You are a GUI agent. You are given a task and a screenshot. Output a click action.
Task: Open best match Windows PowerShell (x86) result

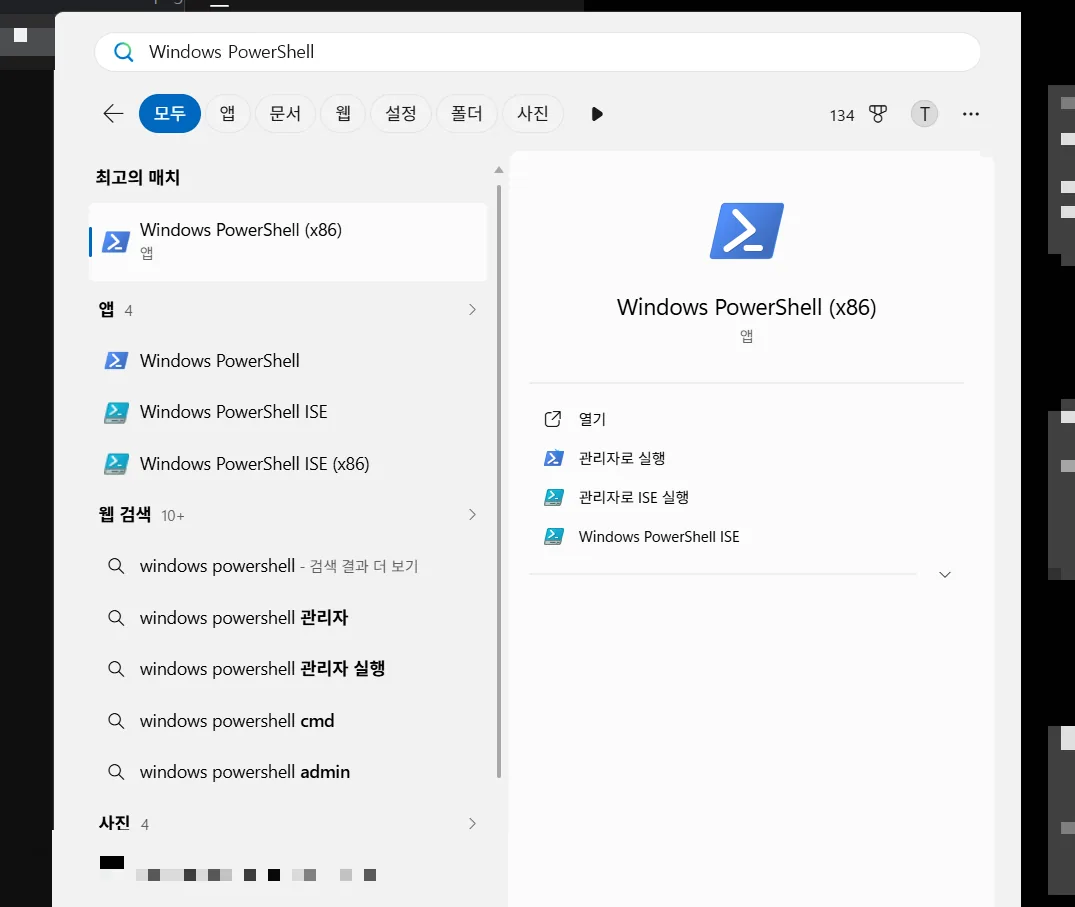288,241
